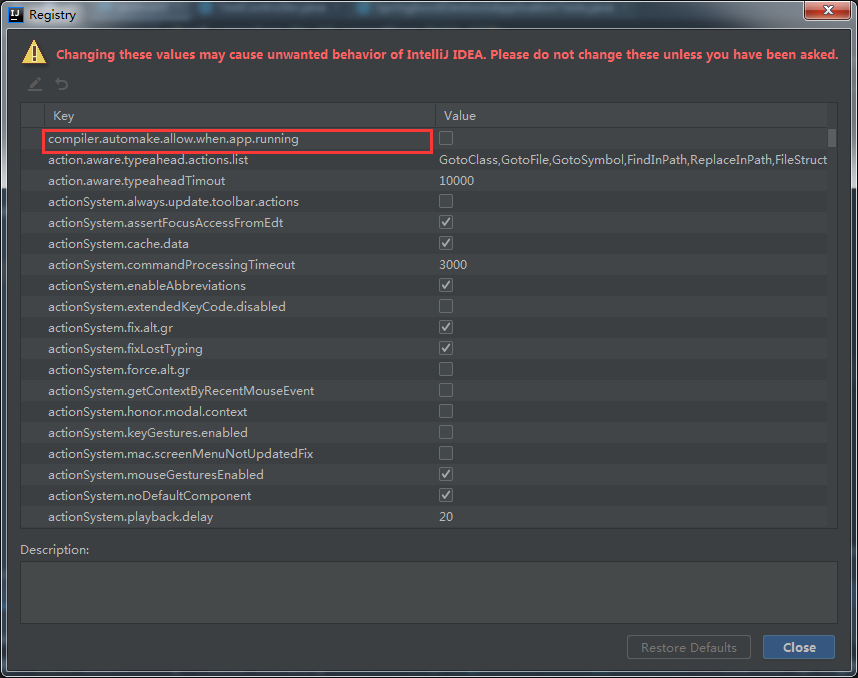The image size is (858, 678).
Task: Click the table's vertical scrollbar thumb
Action: pos(832,138)
